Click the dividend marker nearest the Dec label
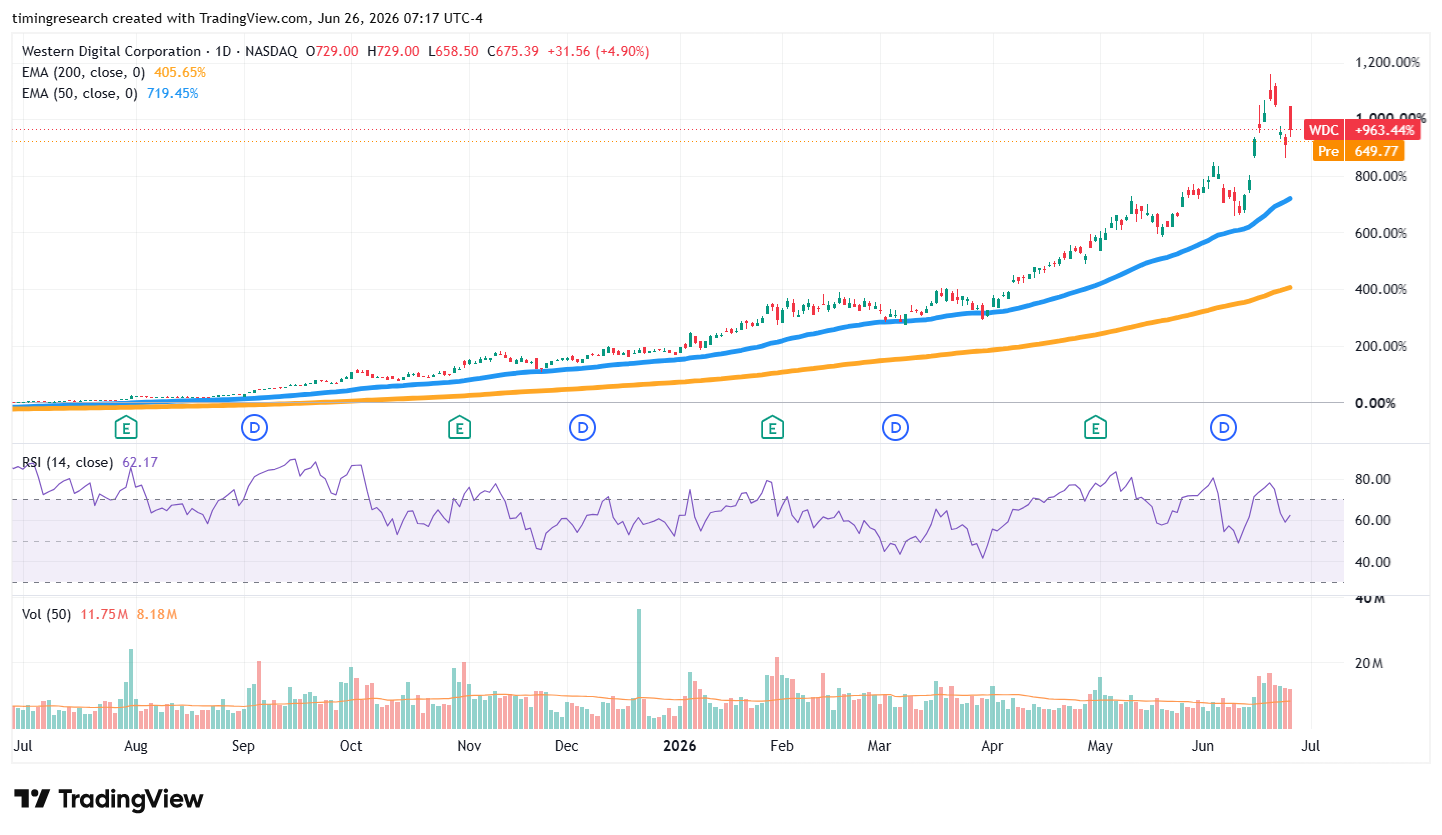This screenshot has height=835, width=1442. click(x=582, y=428)
